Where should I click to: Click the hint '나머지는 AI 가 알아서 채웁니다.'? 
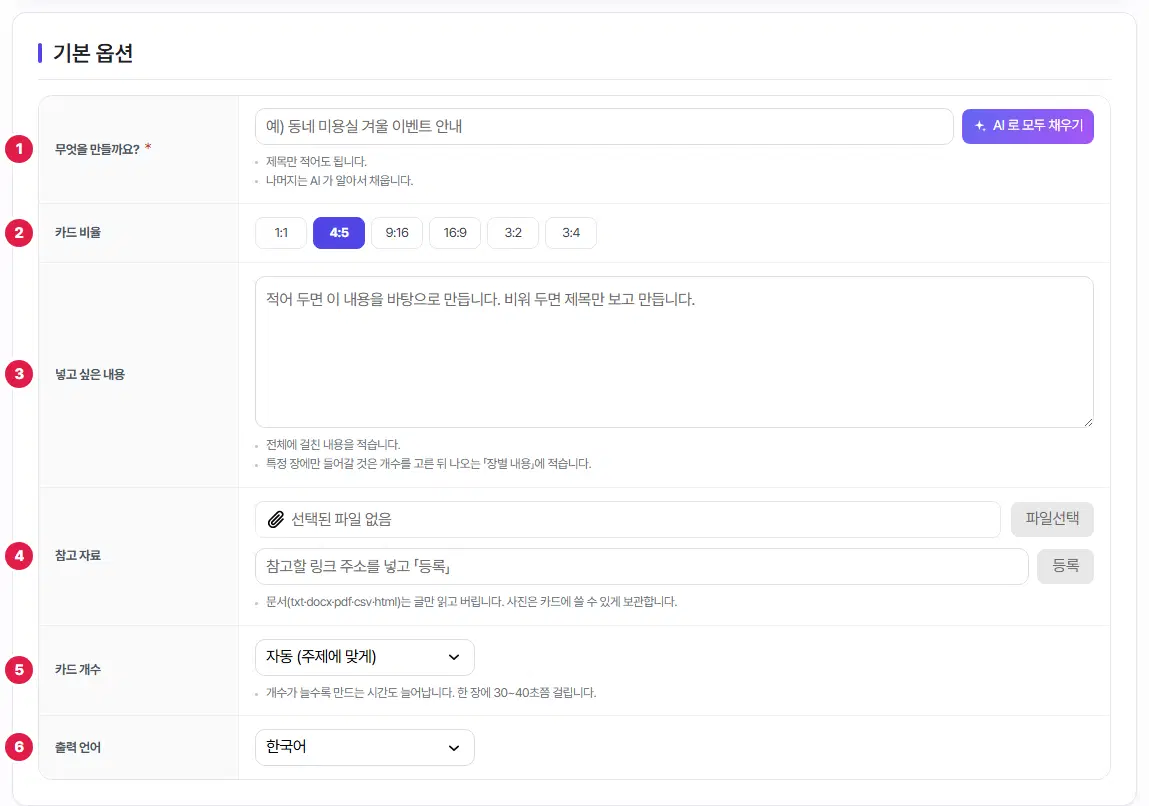(x=339, y=180)
